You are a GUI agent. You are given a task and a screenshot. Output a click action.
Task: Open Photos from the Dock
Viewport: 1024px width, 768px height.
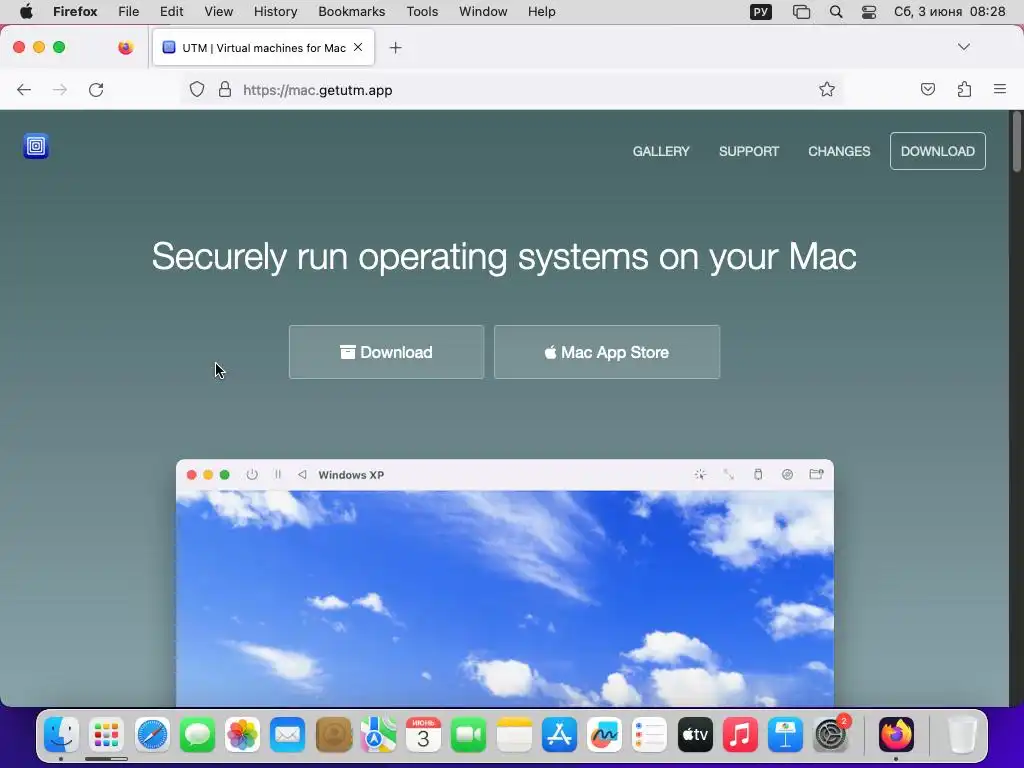[x=242, y=735]
